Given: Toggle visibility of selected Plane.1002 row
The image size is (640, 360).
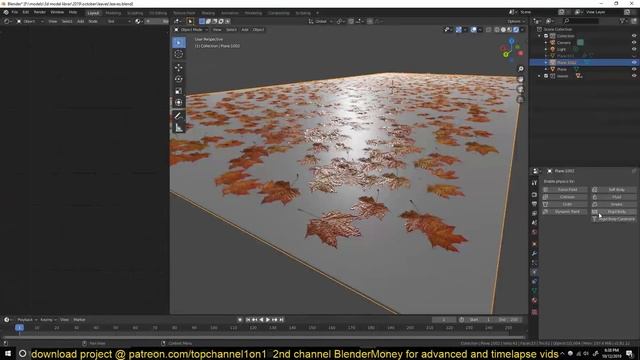Looking at the screenshot, I should (x=634, y=62).
